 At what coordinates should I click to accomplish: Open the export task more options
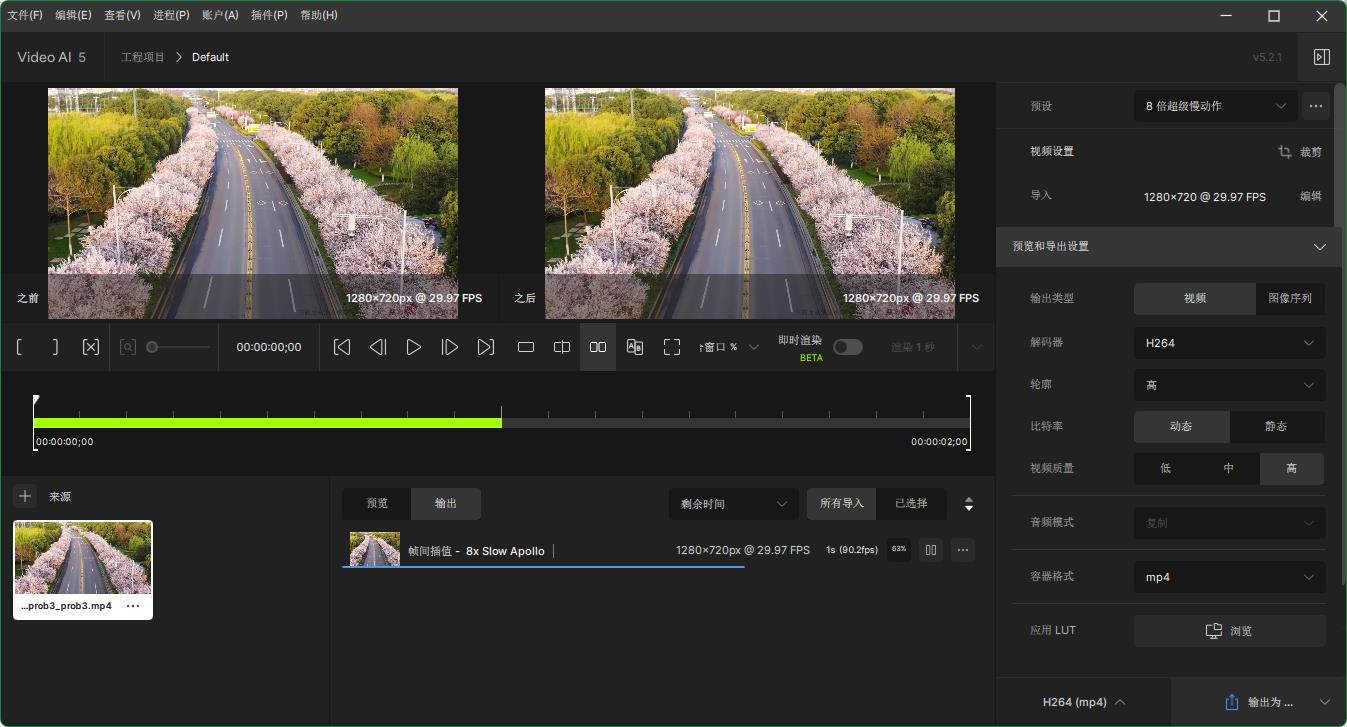pyautogui.click(x=963, y=549)
